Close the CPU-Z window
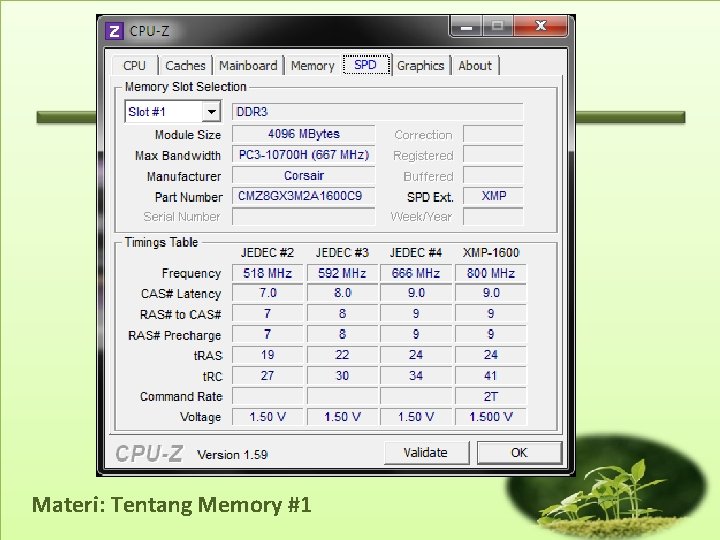This screenshot has height=540, width=720. pos(541,26)
